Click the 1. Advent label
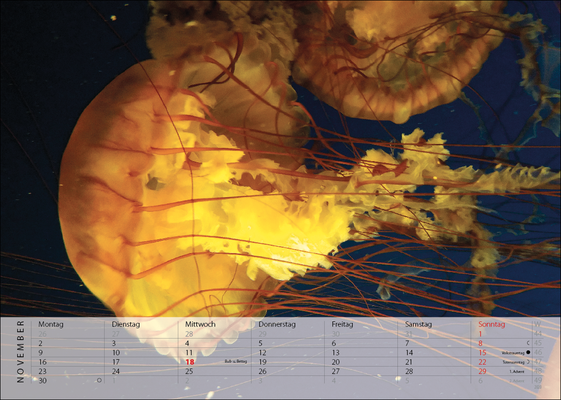The height and width of the screenshot is (400, 561). pos(517,371)
